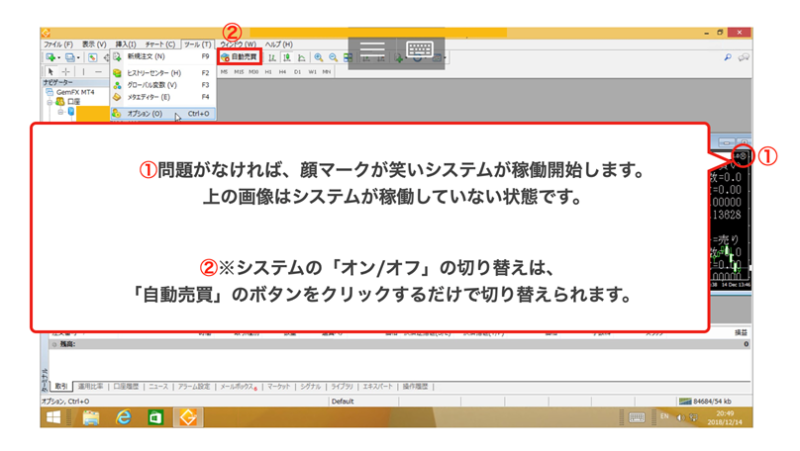800x451 pixels.
Task: Select GemFX MT4 in navigator tree
Action: pyautogui.click(x=75, y=92)
